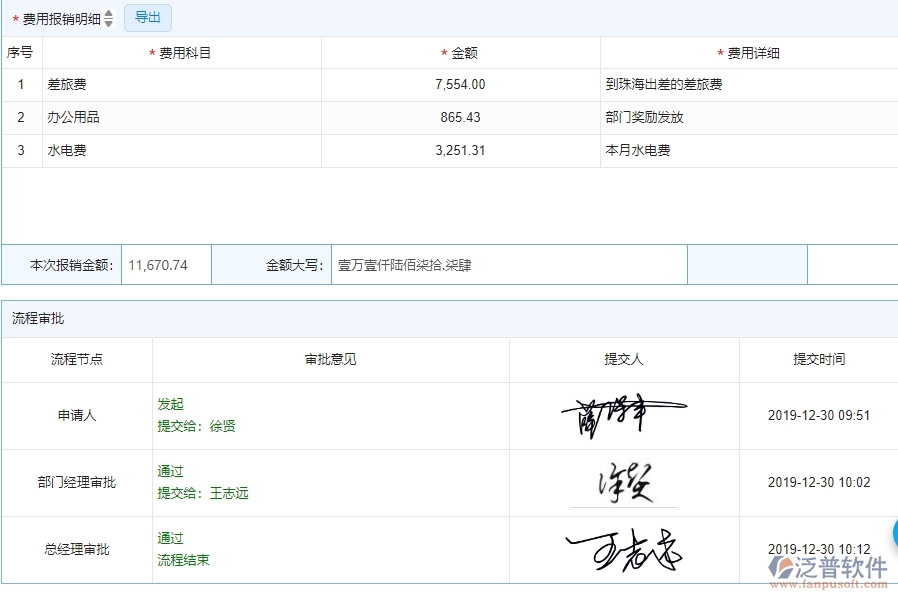Click the blue floating circle icon at right edge
This screenshot has height=600, width=898.
893,533
